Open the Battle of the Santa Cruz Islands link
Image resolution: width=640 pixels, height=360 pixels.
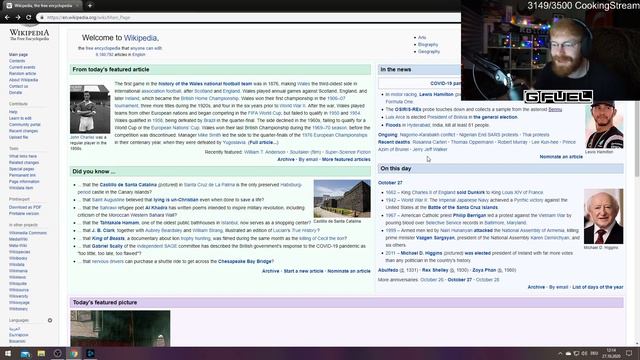click(462, 207)
